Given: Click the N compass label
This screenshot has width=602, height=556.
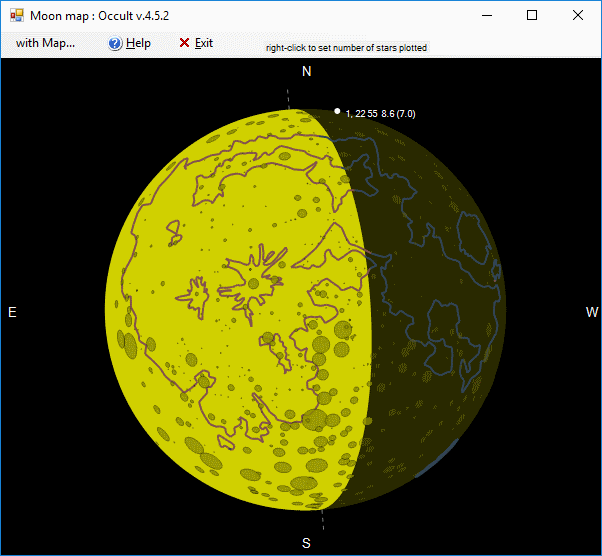Looking at the screenshot, I should pos(307,71).
